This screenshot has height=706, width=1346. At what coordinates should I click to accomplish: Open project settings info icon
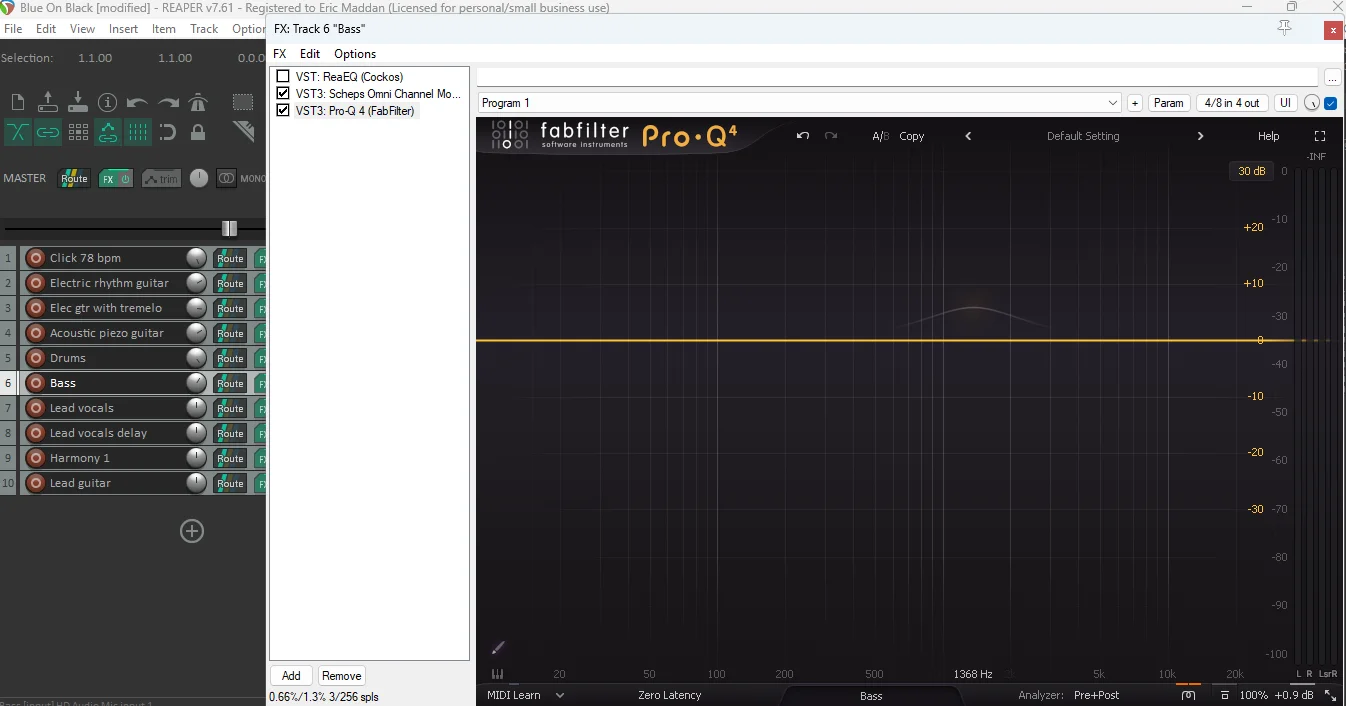coord(108,102)
